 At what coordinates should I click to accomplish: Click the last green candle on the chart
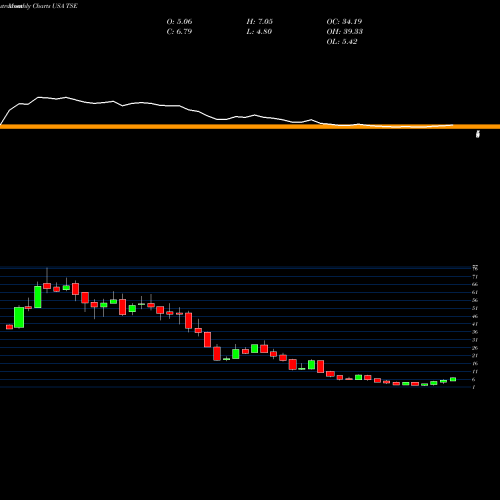tap(453, 379)
